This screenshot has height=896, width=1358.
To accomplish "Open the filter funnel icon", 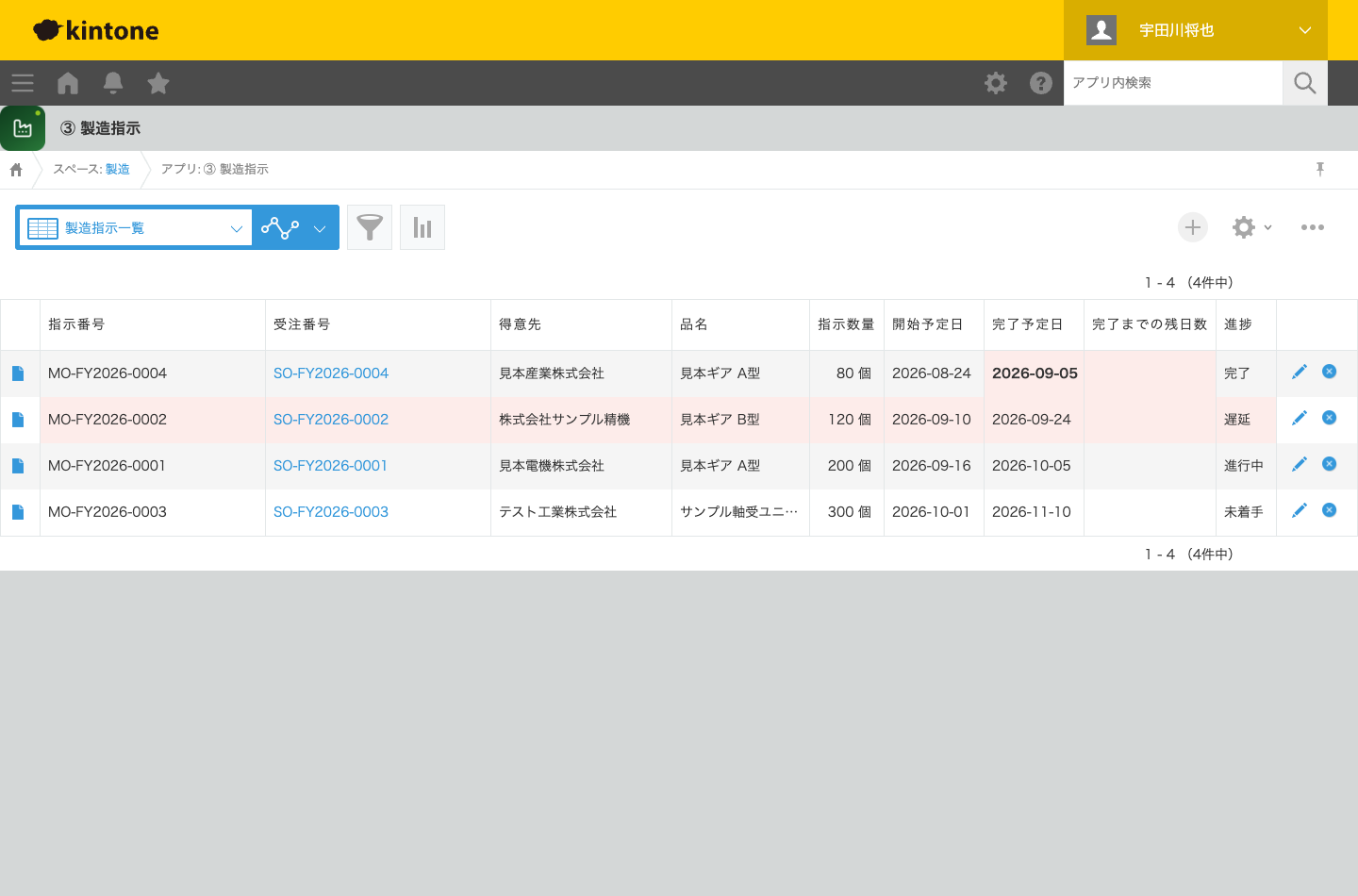I will (x=370, y=227).
